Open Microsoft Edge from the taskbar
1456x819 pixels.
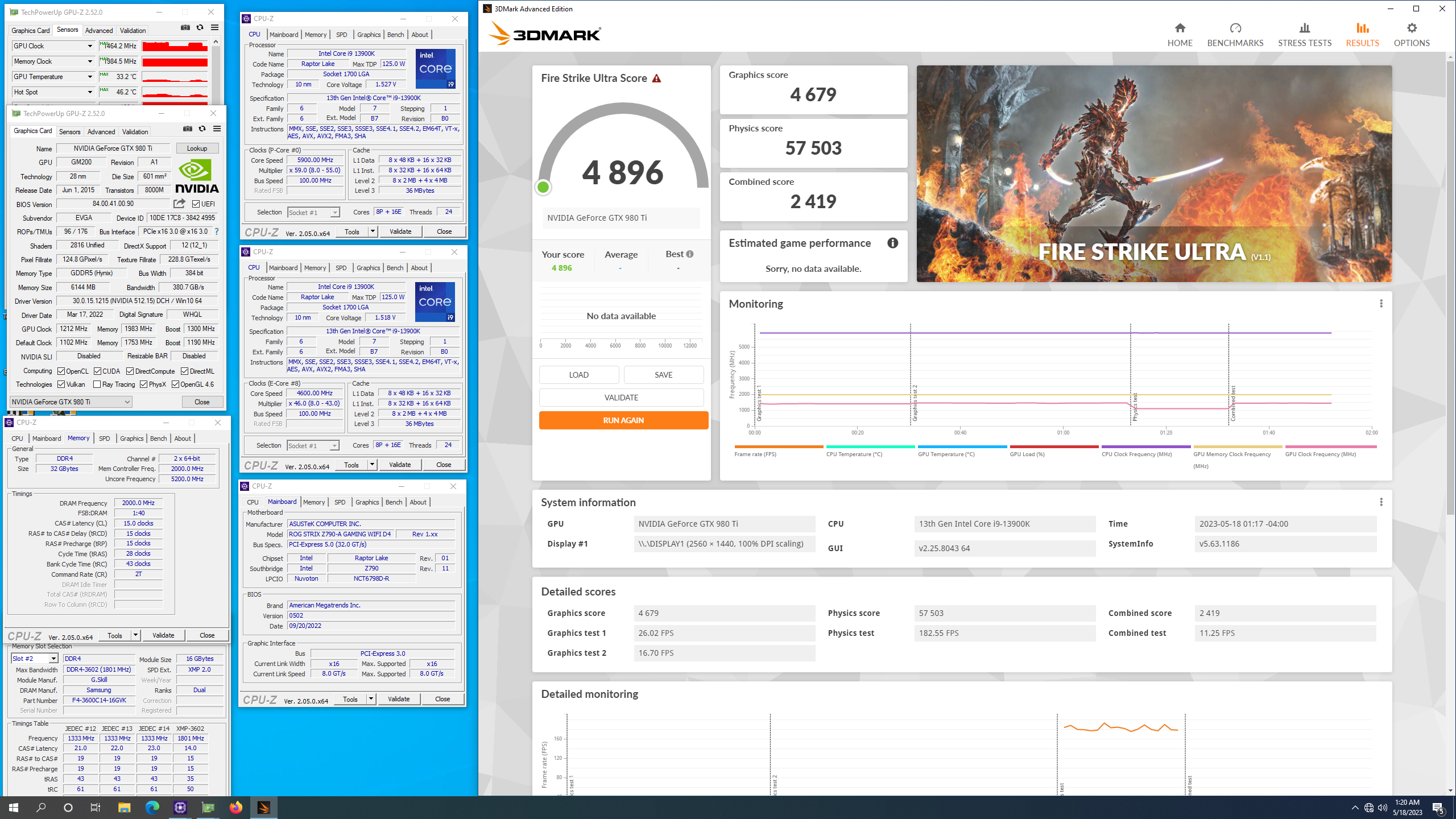click(x=152, y=807)
